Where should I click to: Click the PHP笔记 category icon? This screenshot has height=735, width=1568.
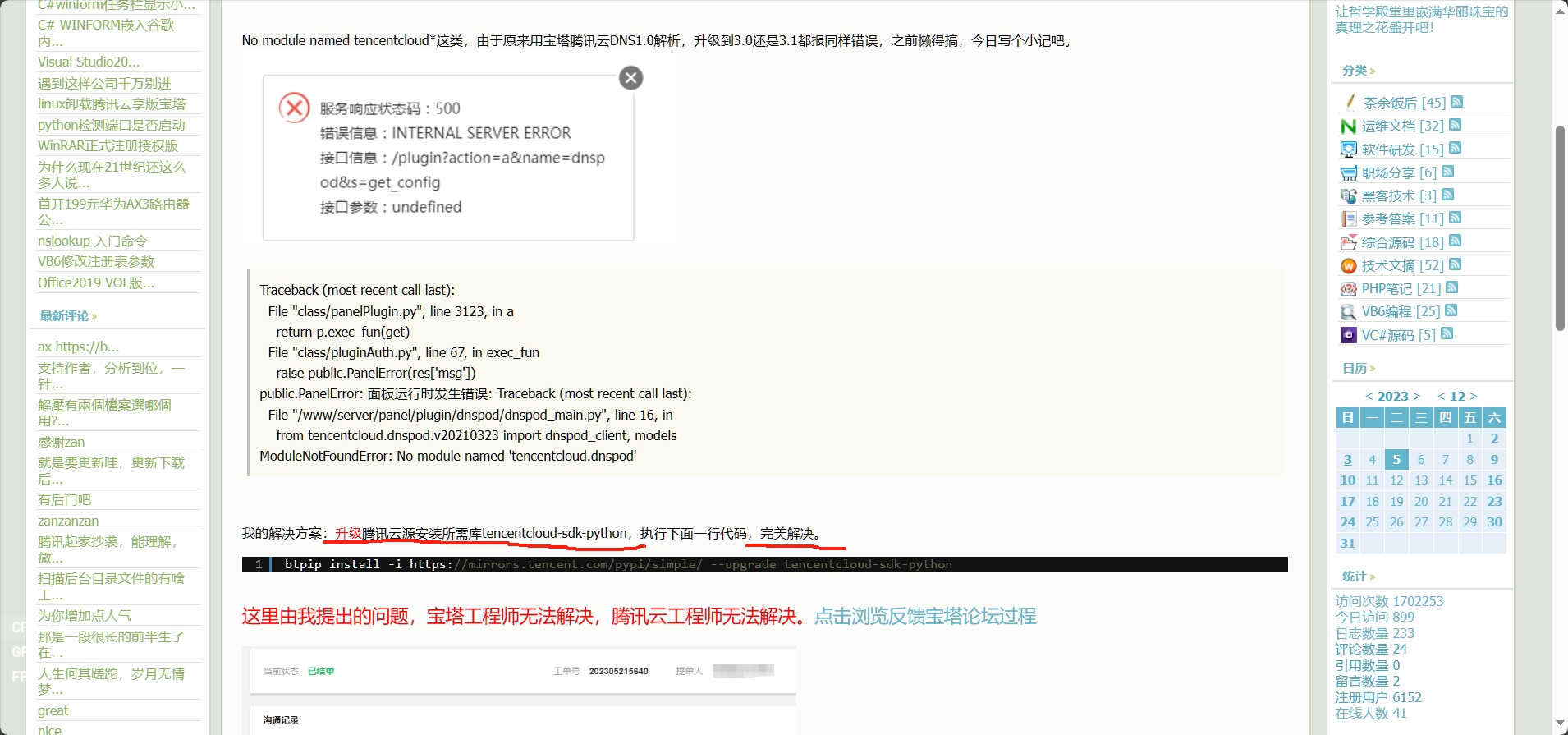(1348, 288)
